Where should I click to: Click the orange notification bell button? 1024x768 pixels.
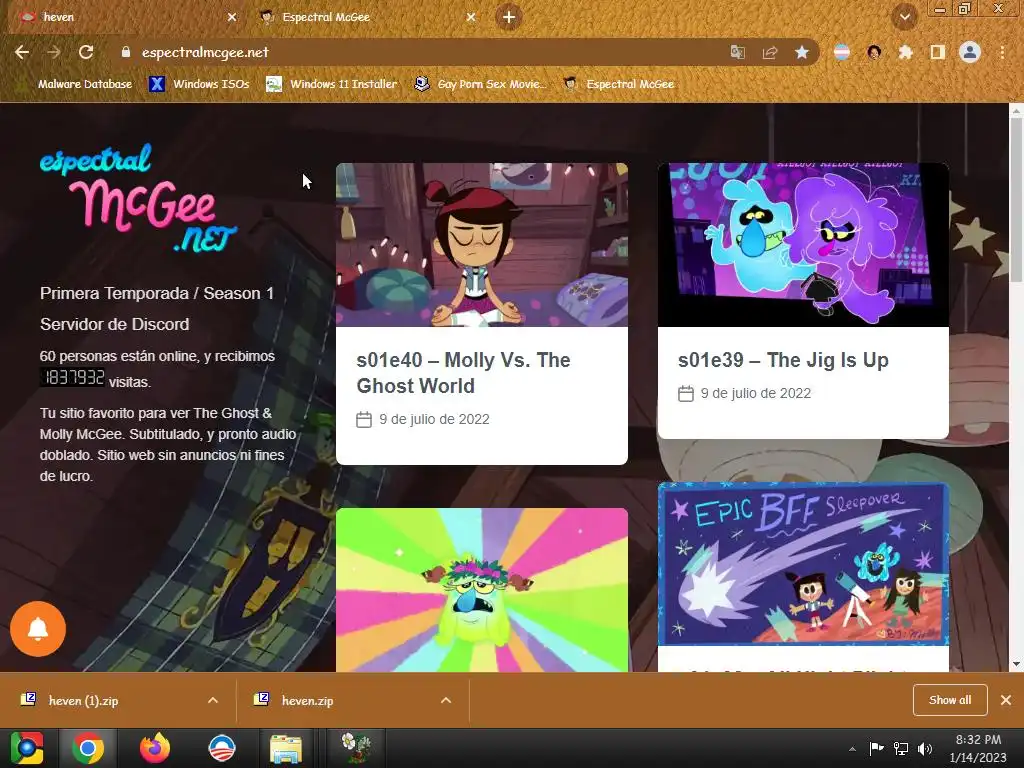point(38,629)
